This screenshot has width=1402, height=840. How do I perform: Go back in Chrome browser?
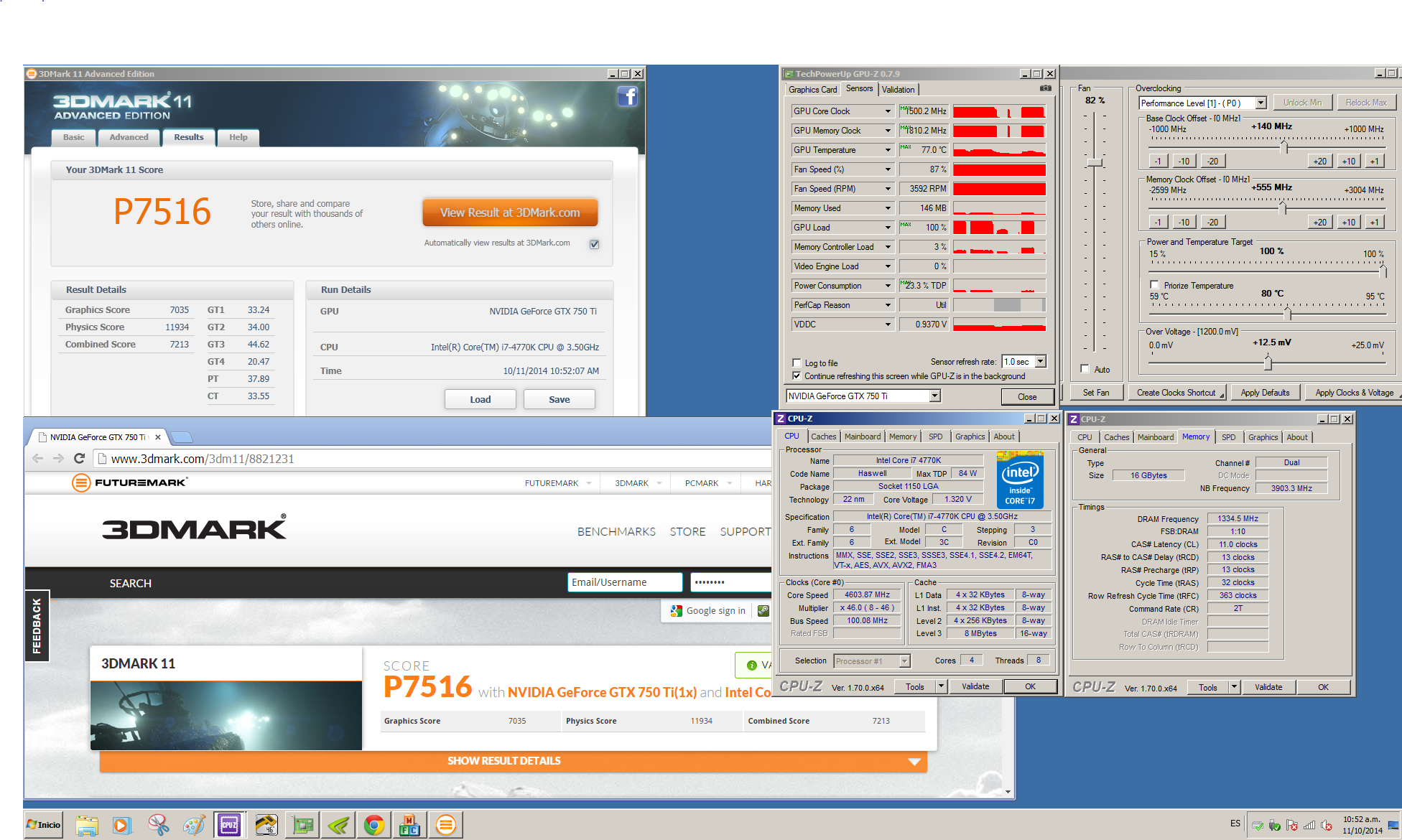pyautogui.click(x=37, y=458)
